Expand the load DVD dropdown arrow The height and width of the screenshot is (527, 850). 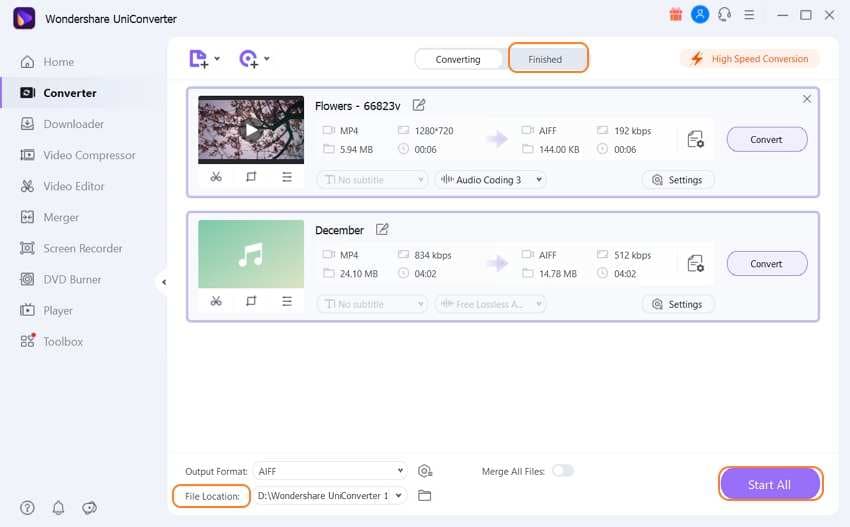[x=267, y=59]
